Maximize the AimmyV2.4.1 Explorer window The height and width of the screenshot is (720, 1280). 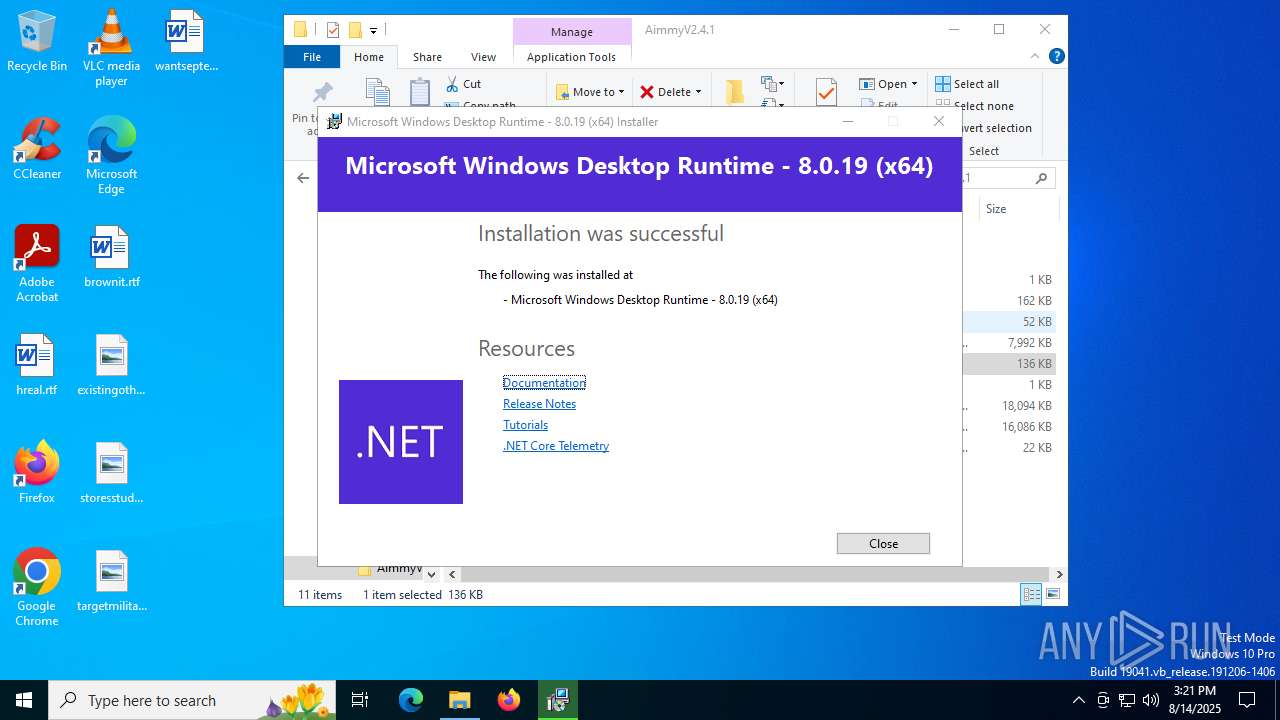click(x=998, y=30)
